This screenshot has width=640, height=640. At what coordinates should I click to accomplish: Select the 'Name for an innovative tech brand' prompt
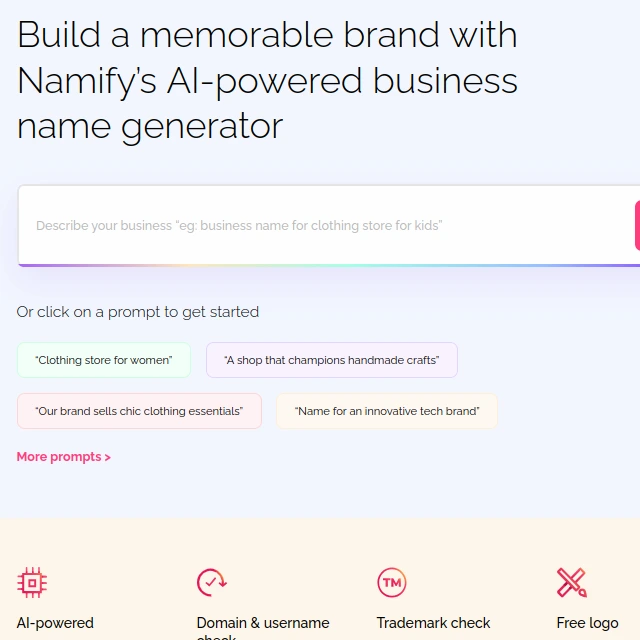tap(387, 411)
